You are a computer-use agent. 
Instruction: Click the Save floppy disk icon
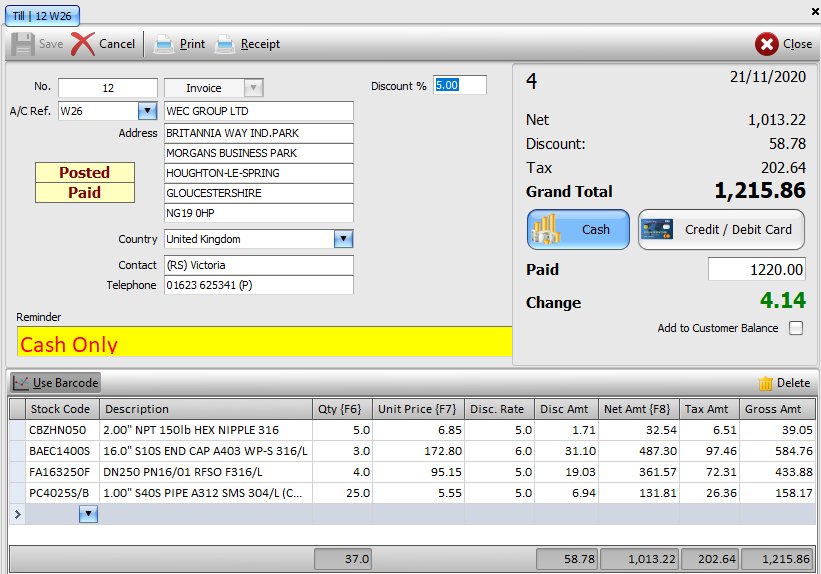click(x=23, y=44)
